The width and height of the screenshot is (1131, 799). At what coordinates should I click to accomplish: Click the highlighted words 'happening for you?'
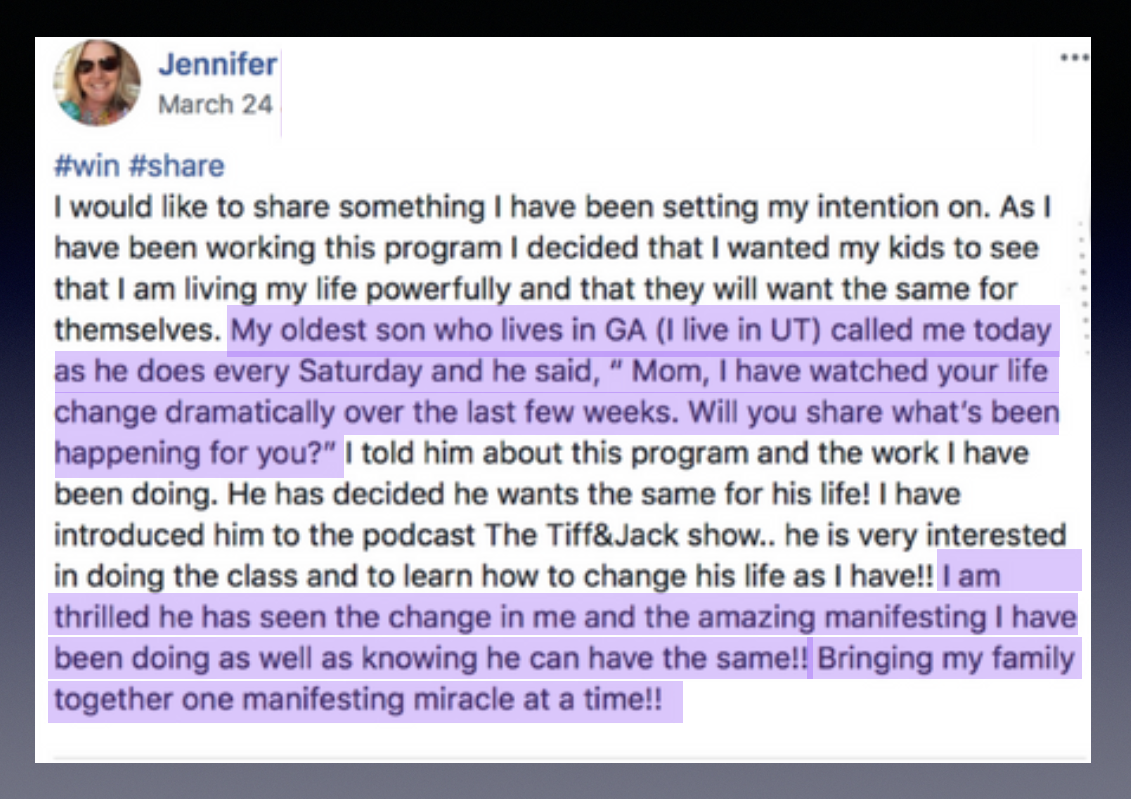click(x=195, y=454)
